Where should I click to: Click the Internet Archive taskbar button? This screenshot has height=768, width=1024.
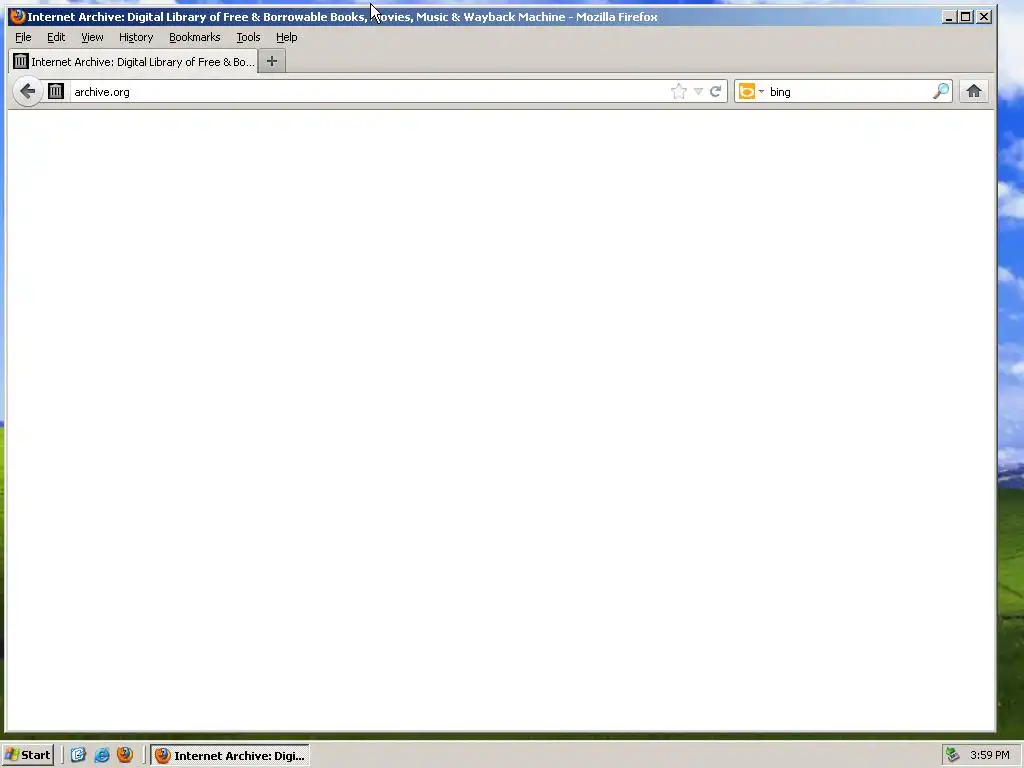(230, 755)
